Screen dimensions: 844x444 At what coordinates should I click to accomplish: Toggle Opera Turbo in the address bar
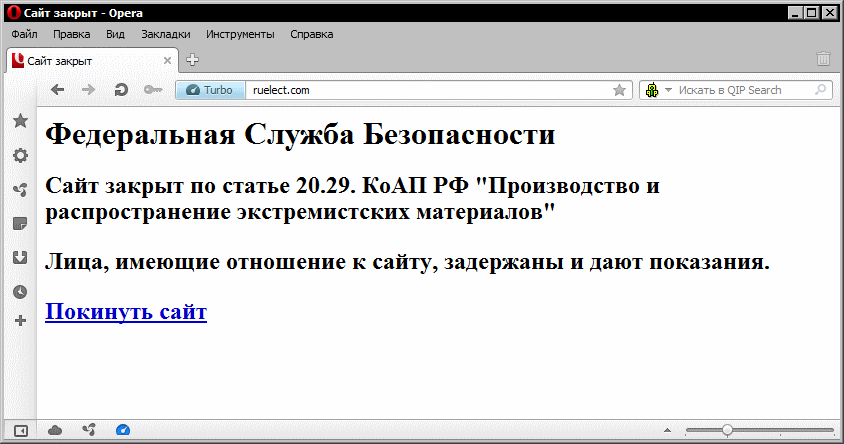tap(209, 90)
